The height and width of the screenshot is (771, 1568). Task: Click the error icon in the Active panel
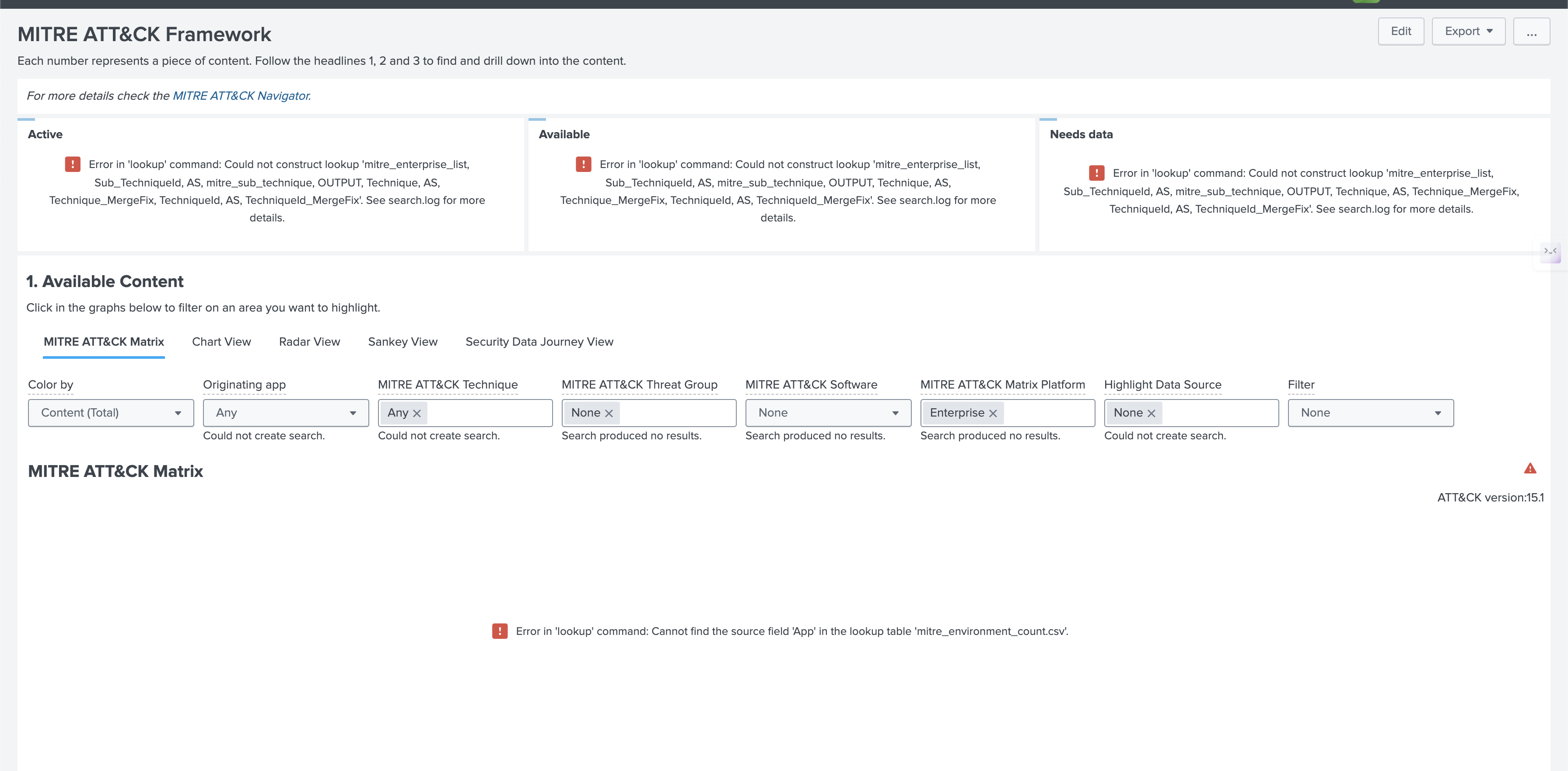pos(73,165)
